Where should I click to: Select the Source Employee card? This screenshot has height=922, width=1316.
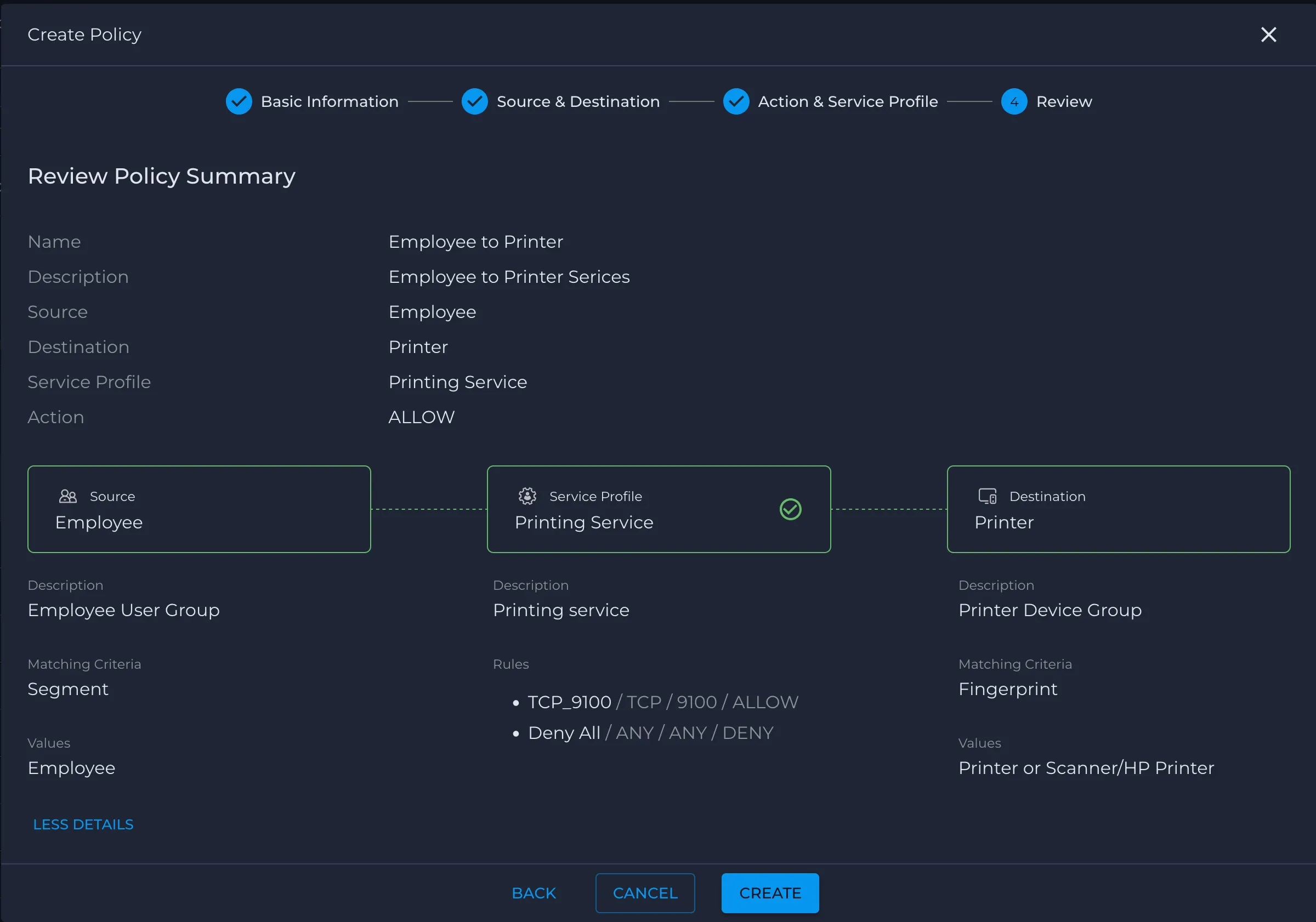[x=199, y=509]
